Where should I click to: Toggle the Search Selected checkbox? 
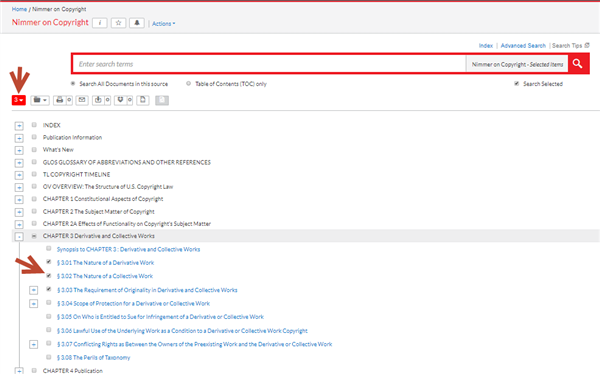click(517, 83)
